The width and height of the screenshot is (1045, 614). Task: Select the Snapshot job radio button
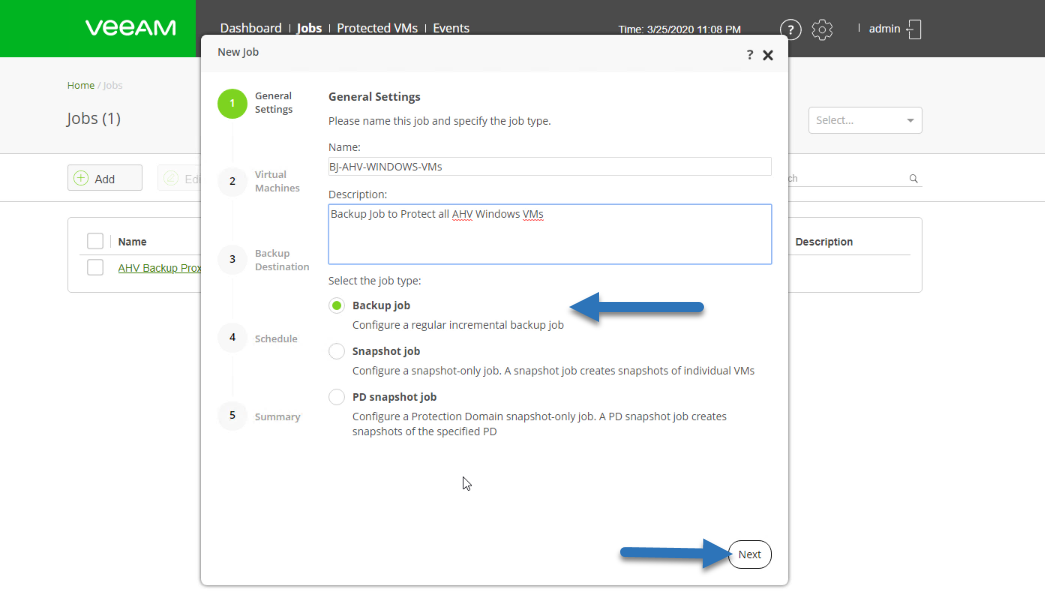pyautogui.click(x=337, y=351)
